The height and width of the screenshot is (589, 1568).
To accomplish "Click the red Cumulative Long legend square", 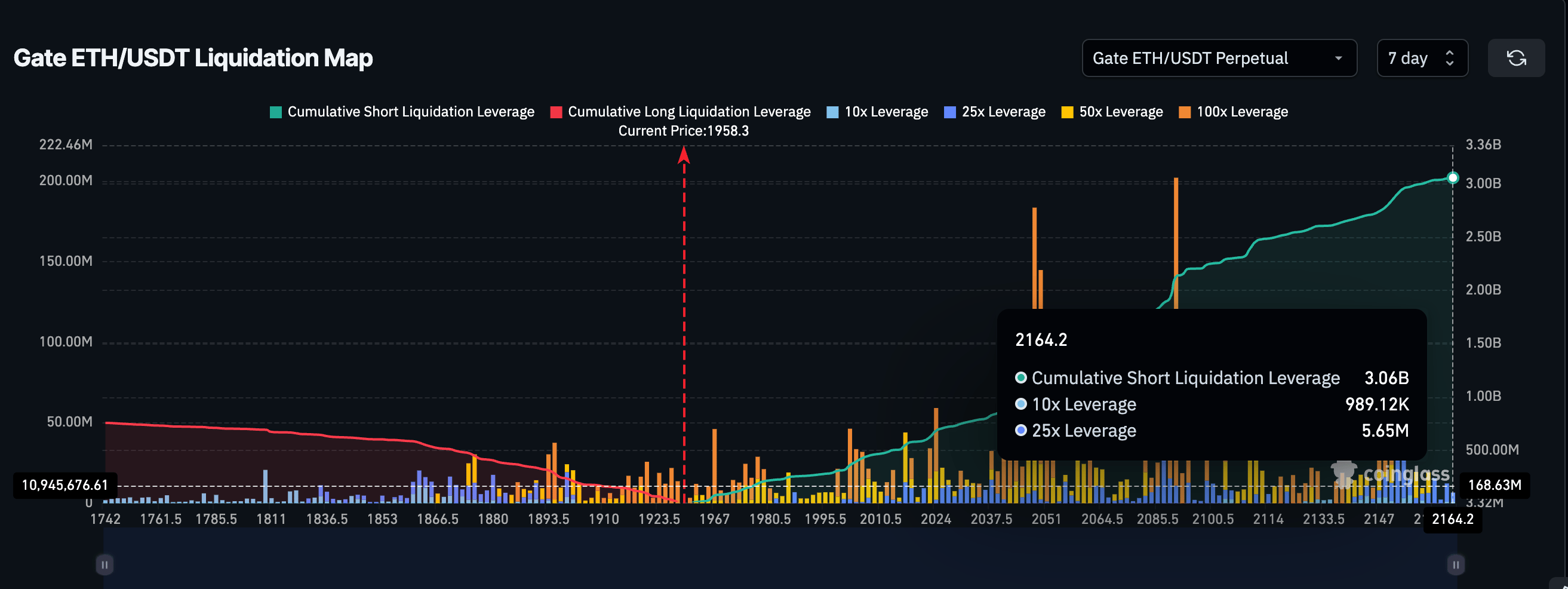I will [556, 112].
